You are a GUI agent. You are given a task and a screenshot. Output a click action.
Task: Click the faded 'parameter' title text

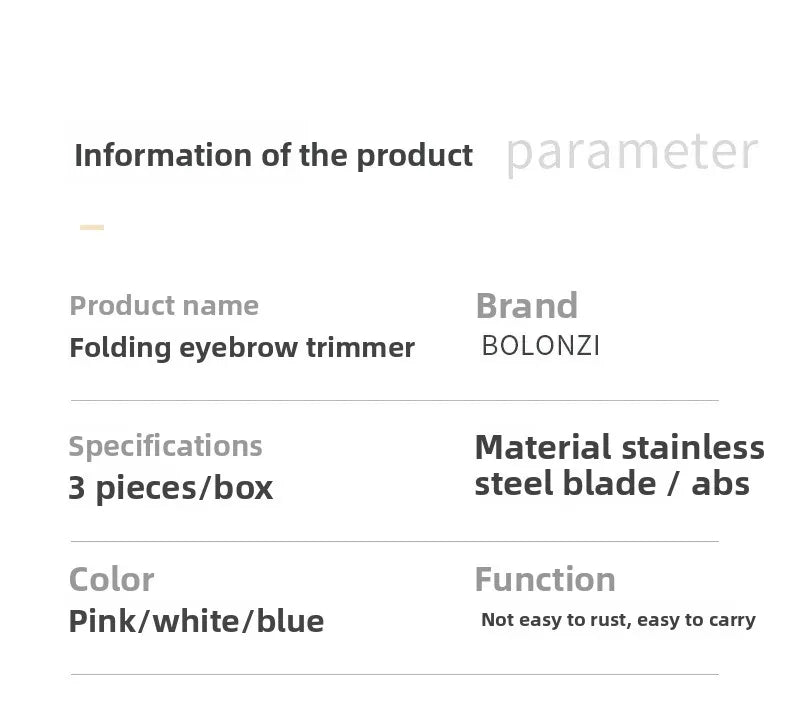632,152
